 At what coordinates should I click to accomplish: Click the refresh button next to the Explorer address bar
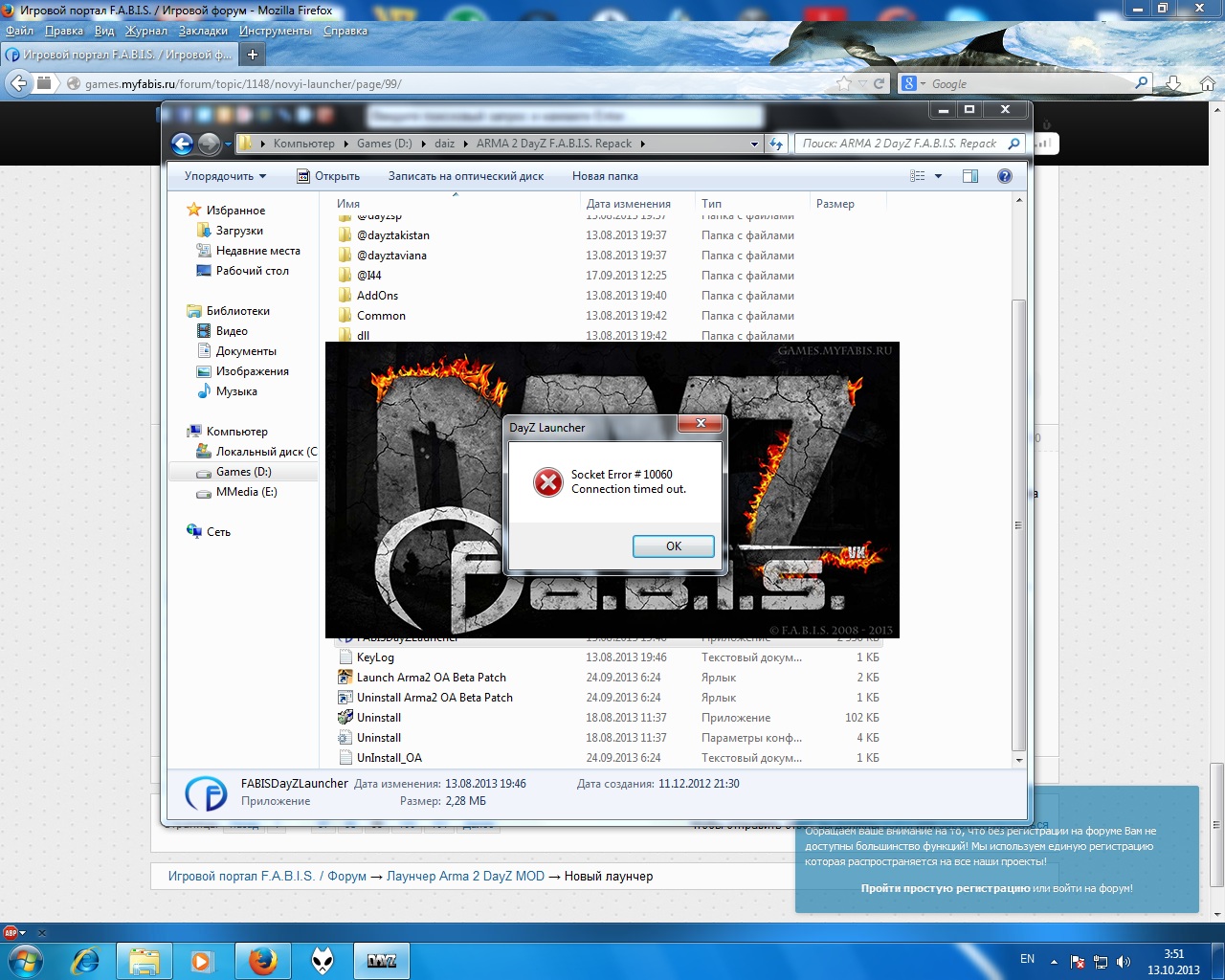pyautogui.click(x=776, y=144)
